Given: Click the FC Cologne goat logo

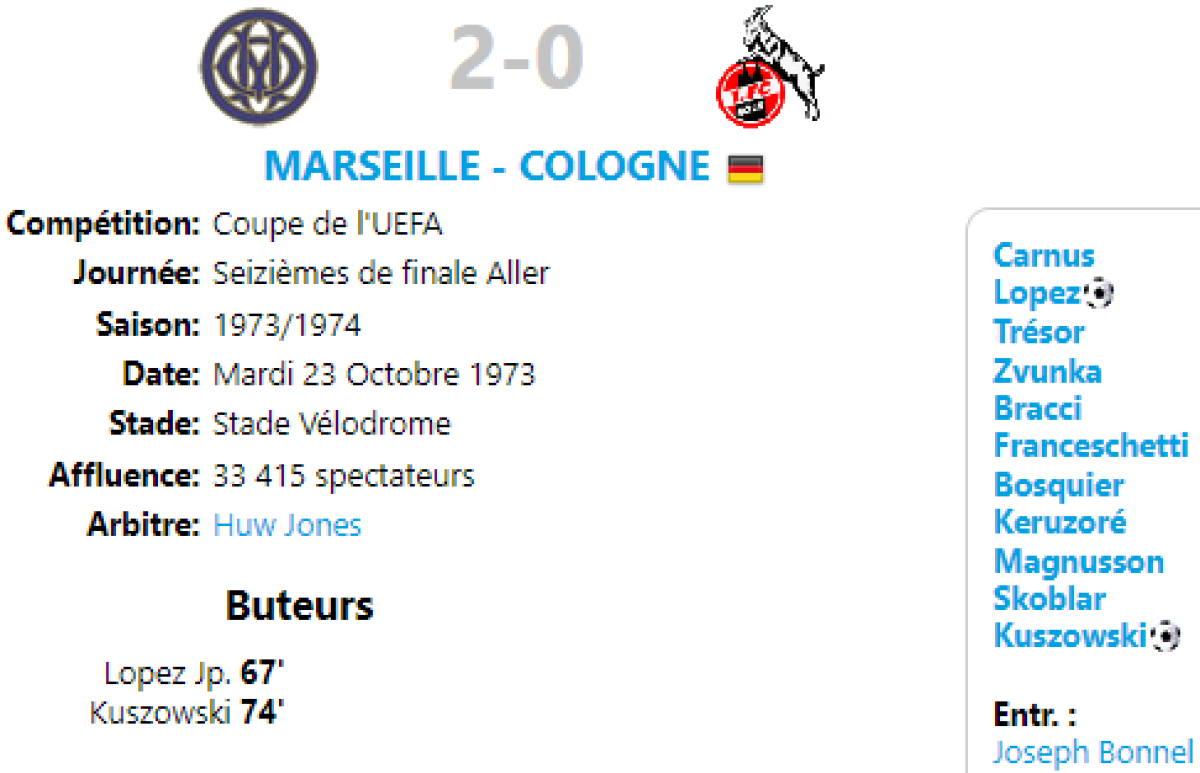Looking at the screenshot, I should pyautogui.click(x=769, y=68).
